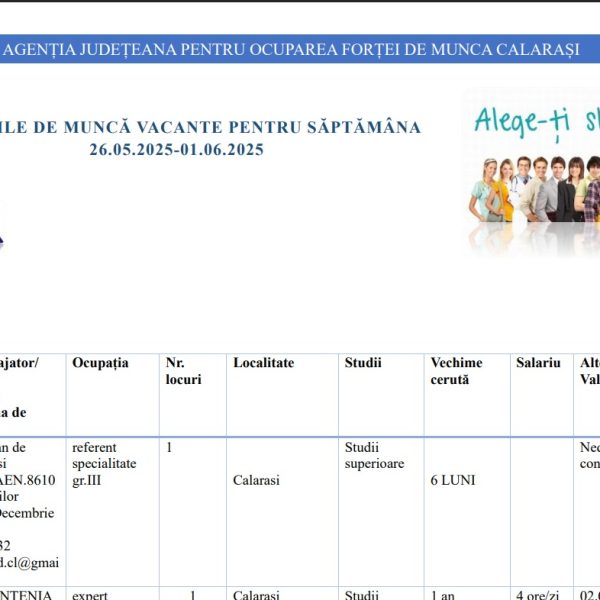Image resolution: width=600 pixels, height=600 pixels.
Task: Select the 'Vechime cerută' column header
Action: click(456, 371)
